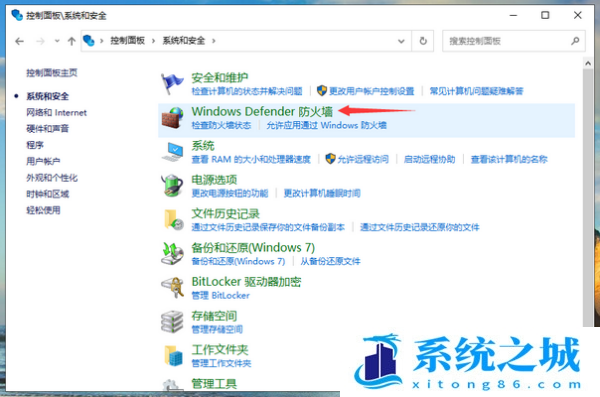Click the shield icon beside 允许远程访问
The height and width of the screenshot is (397, 600).
330,158
